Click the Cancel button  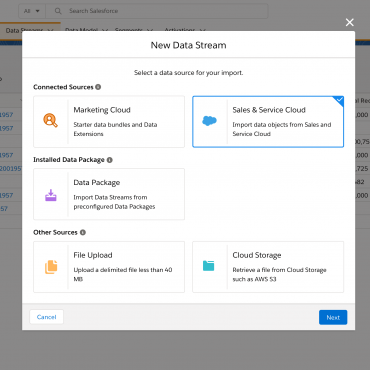coord(47,317)
